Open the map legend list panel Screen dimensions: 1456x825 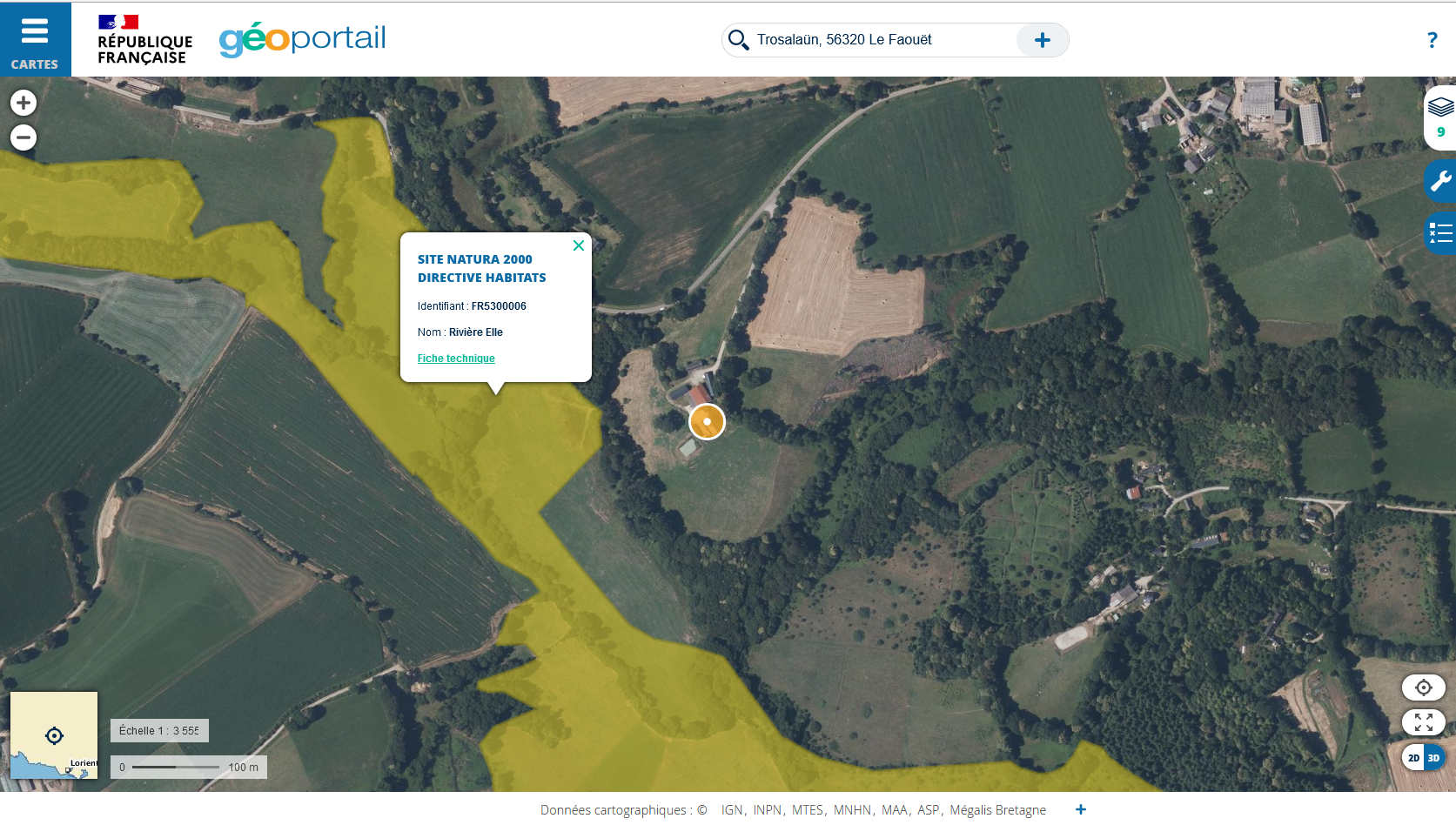click(1439, 233)
